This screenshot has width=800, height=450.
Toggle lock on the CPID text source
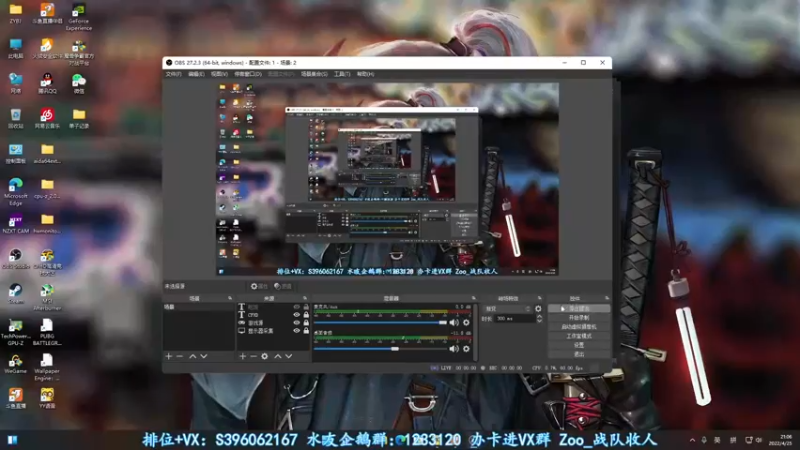306,315
